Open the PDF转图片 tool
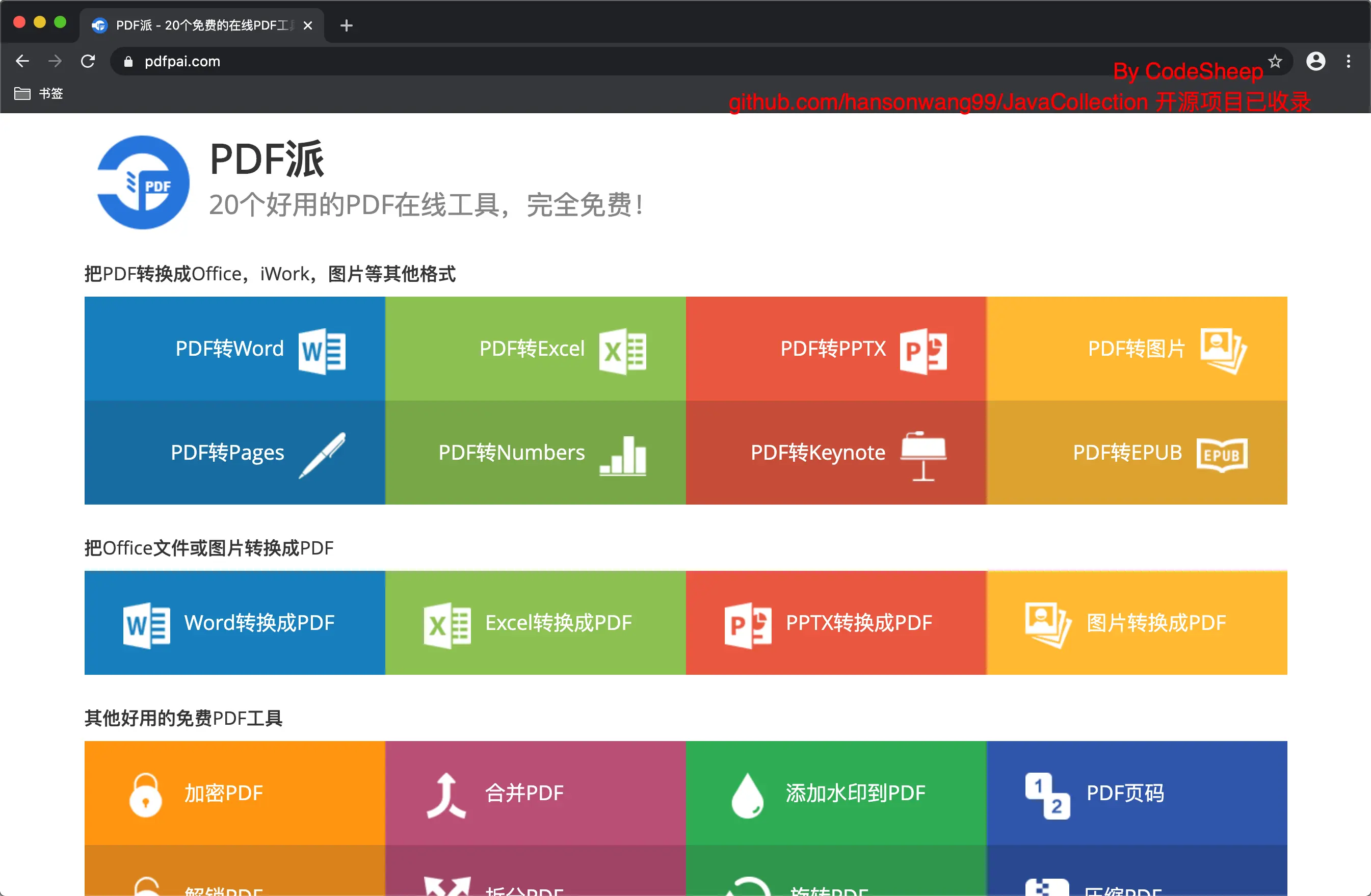The image size is (1371, 896). (1136, 349)
